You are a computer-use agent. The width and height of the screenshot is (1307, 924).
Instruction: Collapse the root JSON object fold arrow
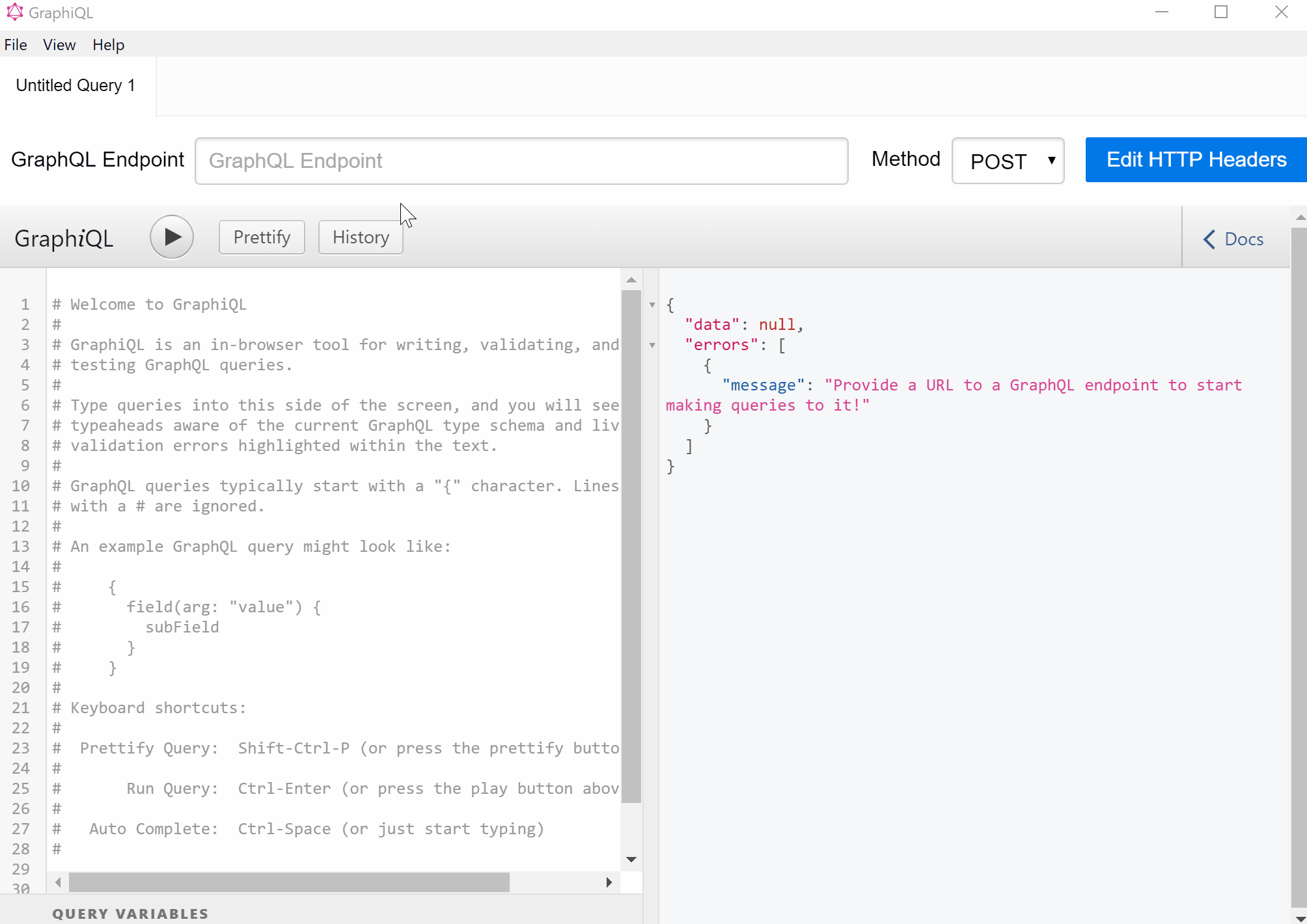652,305
